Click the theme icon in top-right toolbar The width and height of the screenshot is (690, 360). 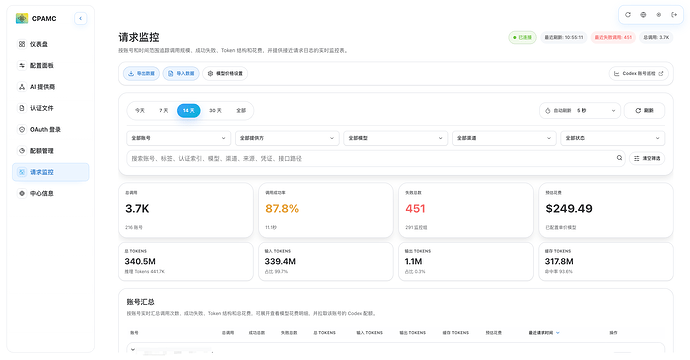click(659, 15)
